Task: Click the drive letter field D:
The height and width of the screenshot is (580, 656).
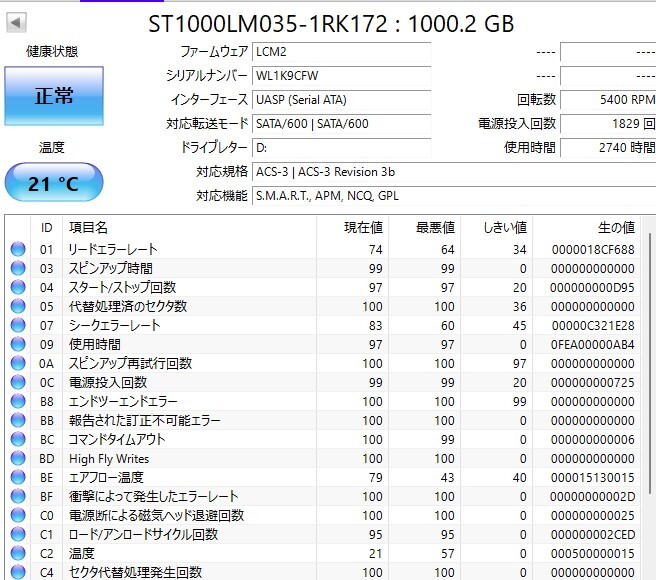Action: [341, 148]
